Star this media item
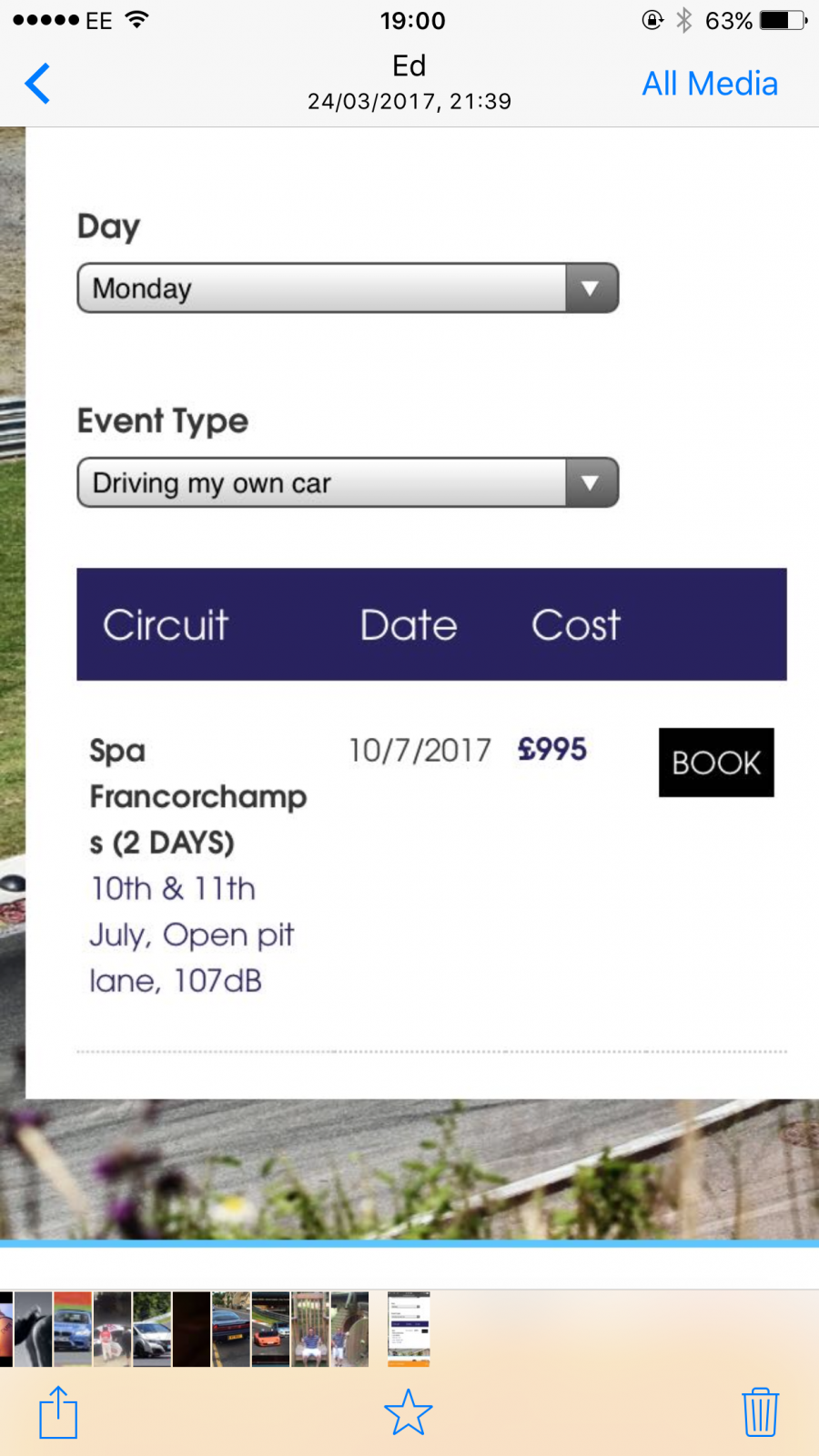This screenshot has width=819, height=1456. click(x=409, y=1412)
